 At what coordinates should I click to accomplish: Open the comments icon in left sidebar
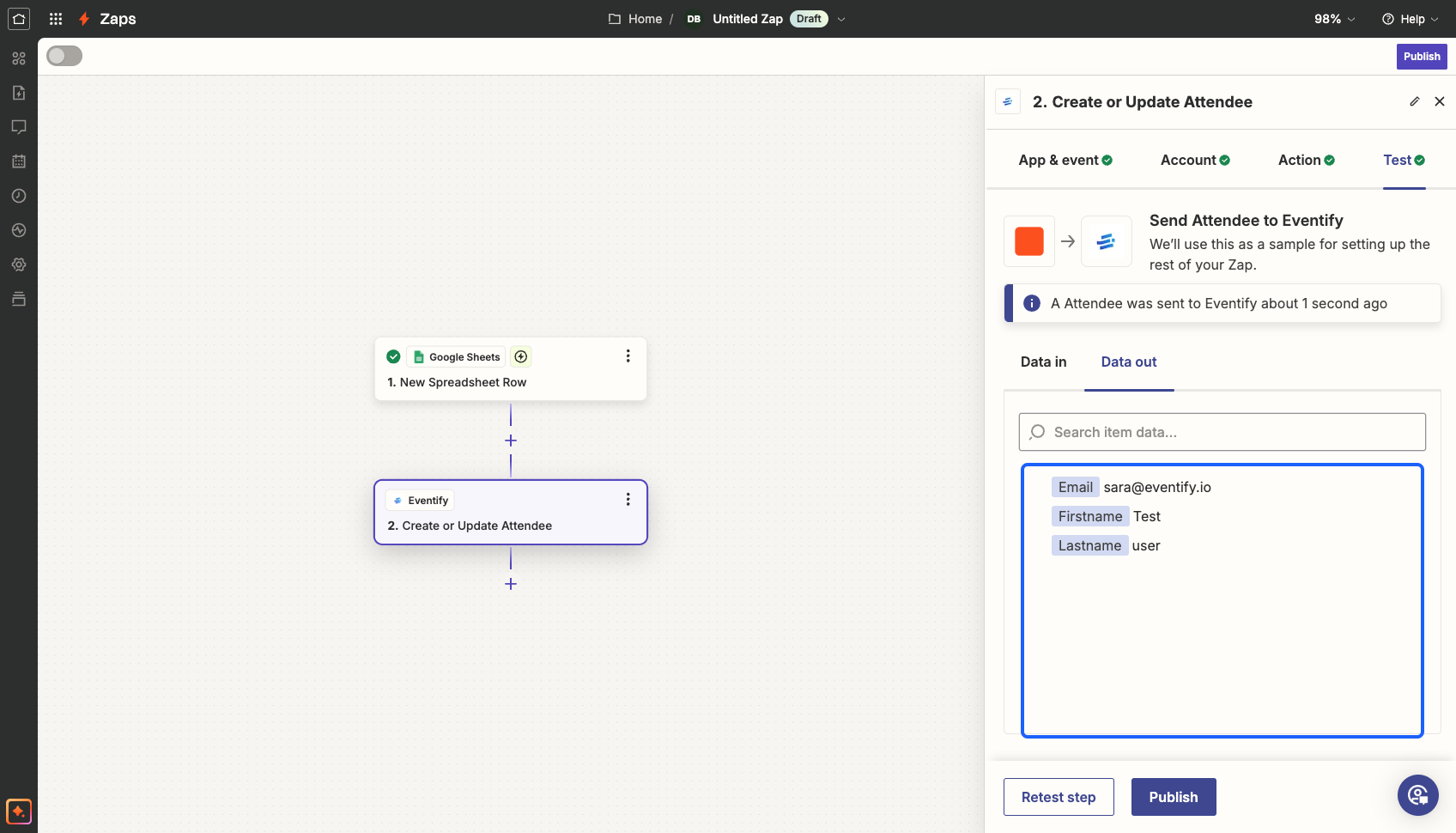(x=19, y=127)
